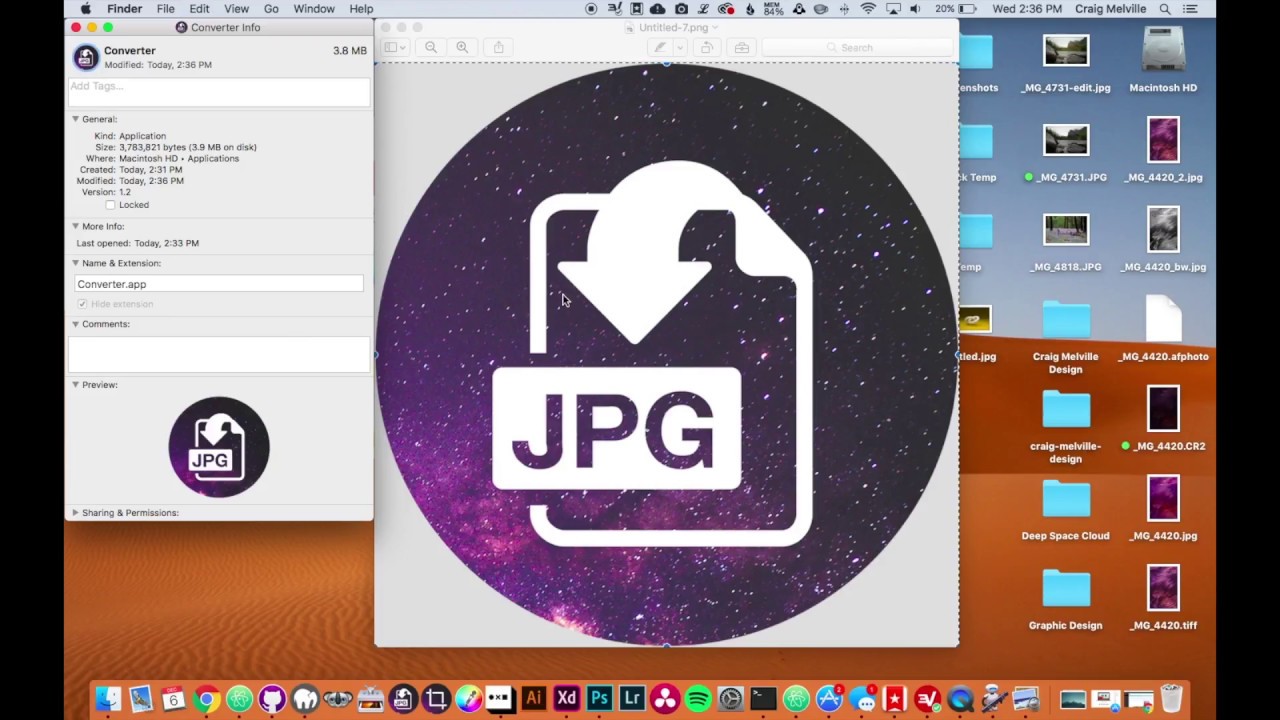Launch Photoshop from the dock
Screen dimensions: 1280x720
point(599,698)
